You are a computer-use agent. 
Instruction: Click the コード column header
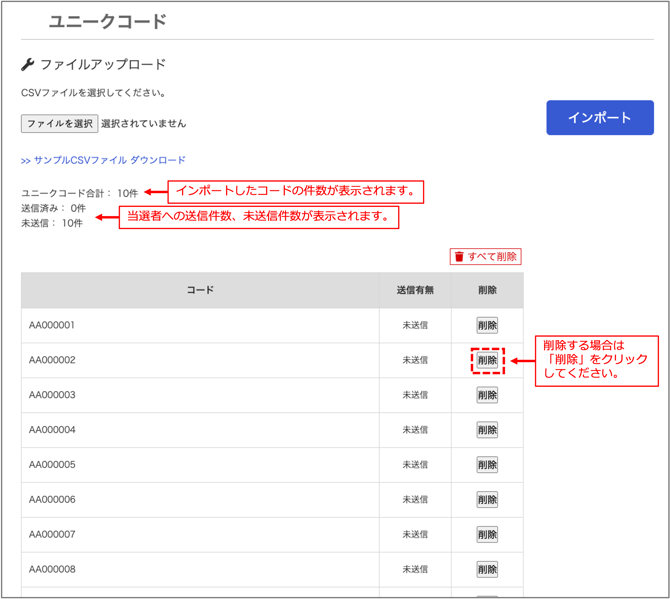point(200,290)
